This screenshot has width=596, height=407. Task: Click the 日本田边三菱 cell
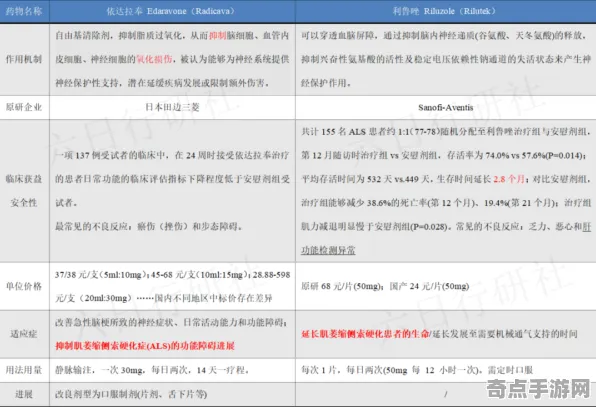[x=172, y=107]
